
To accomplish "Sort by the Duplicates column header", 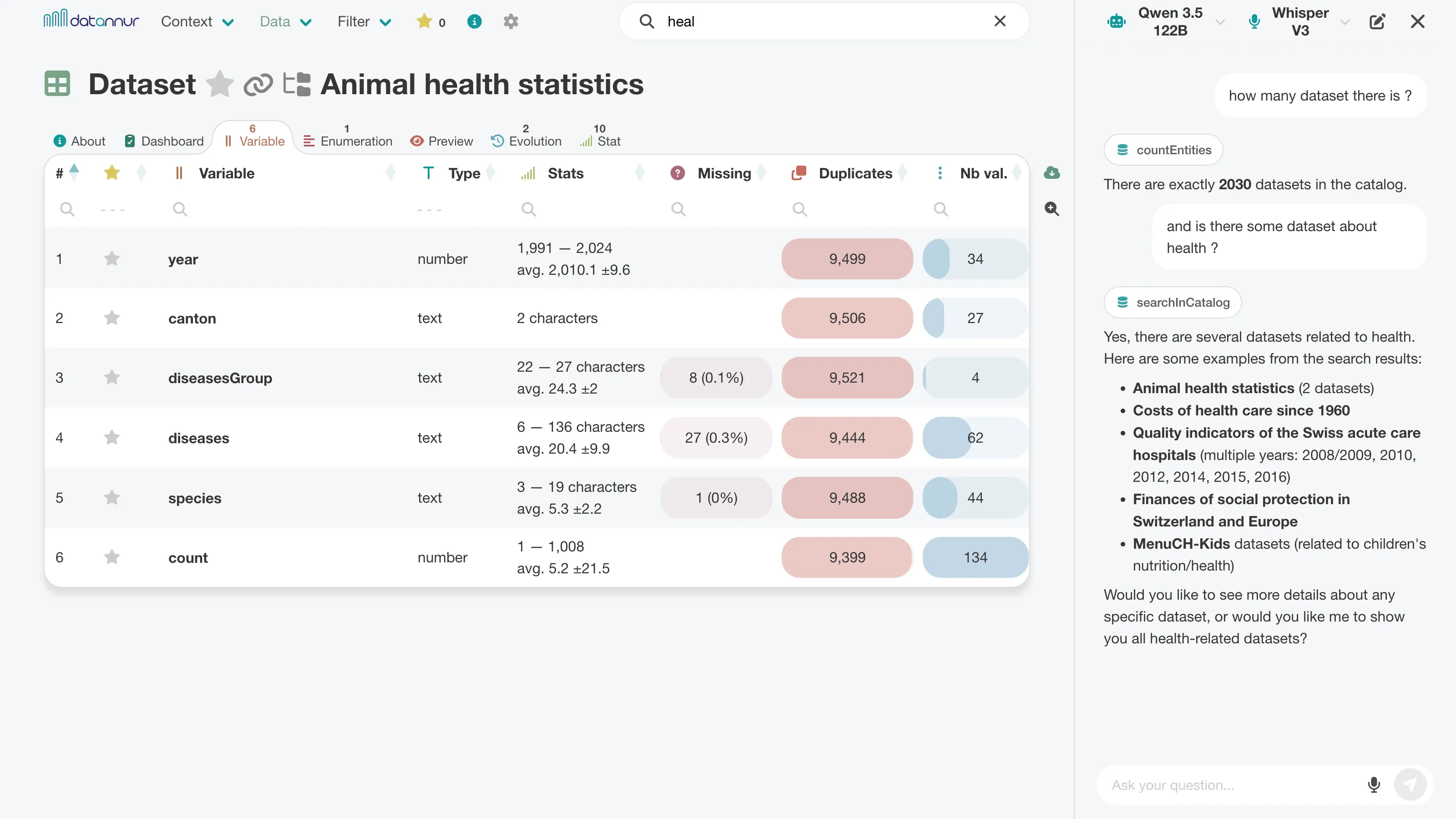I will (849, 173).
